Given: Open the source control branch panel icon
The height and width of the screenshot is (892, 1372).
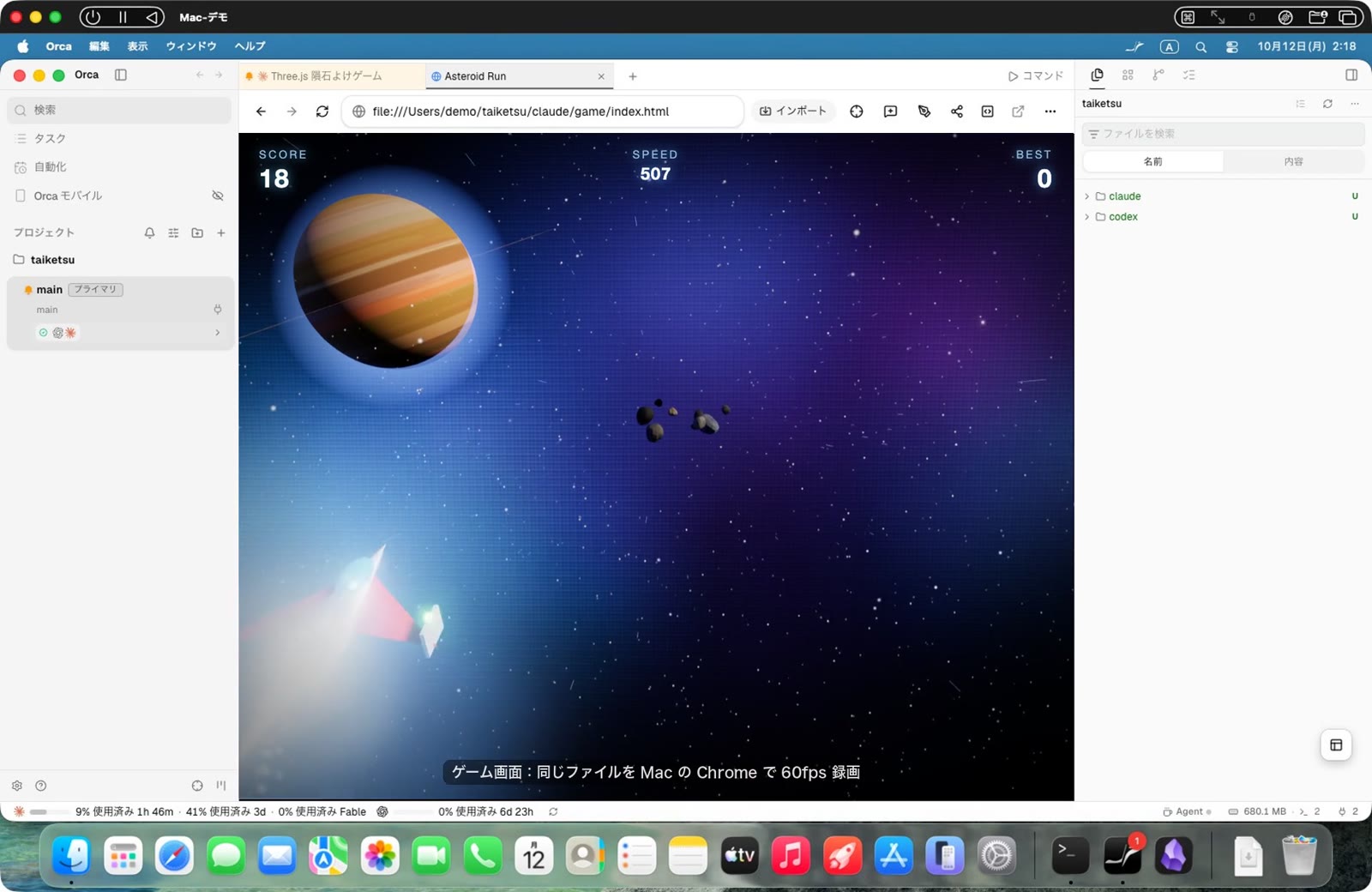Looking at the screenshot, I should [1158, 75].
